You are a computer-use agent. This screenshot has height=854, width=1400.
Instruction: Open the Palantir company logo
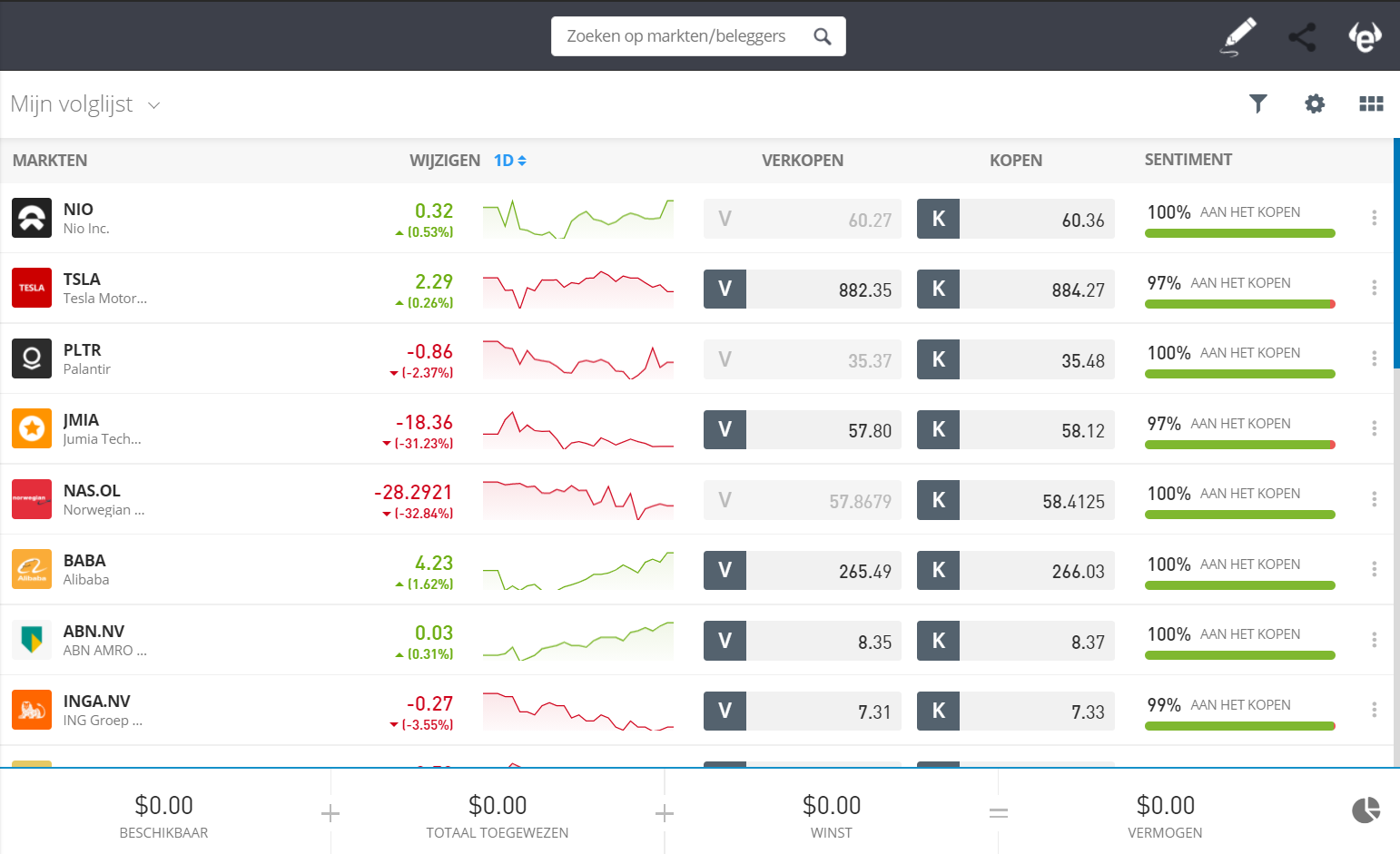(x=32, y=358)
